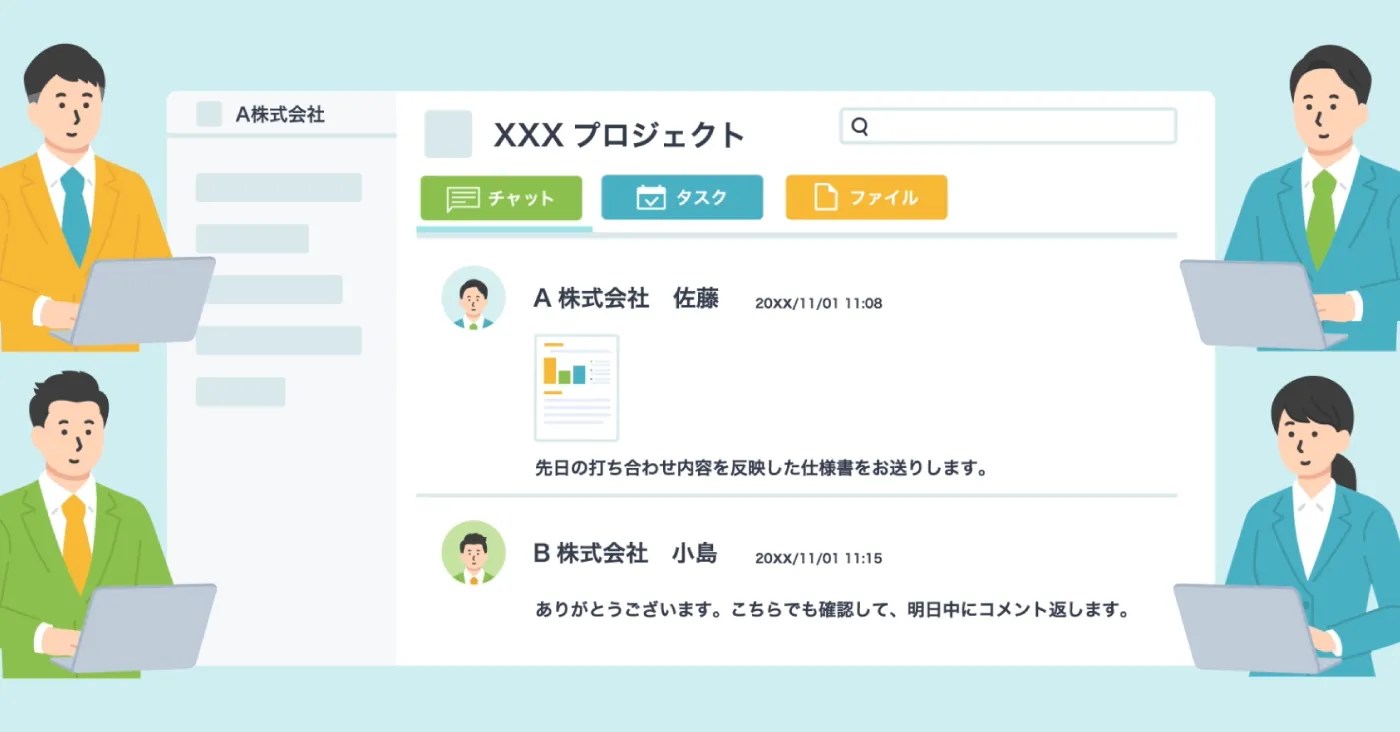The image size is (1400, 732).
Task: Click the search input field
Action: point(1010,126)
